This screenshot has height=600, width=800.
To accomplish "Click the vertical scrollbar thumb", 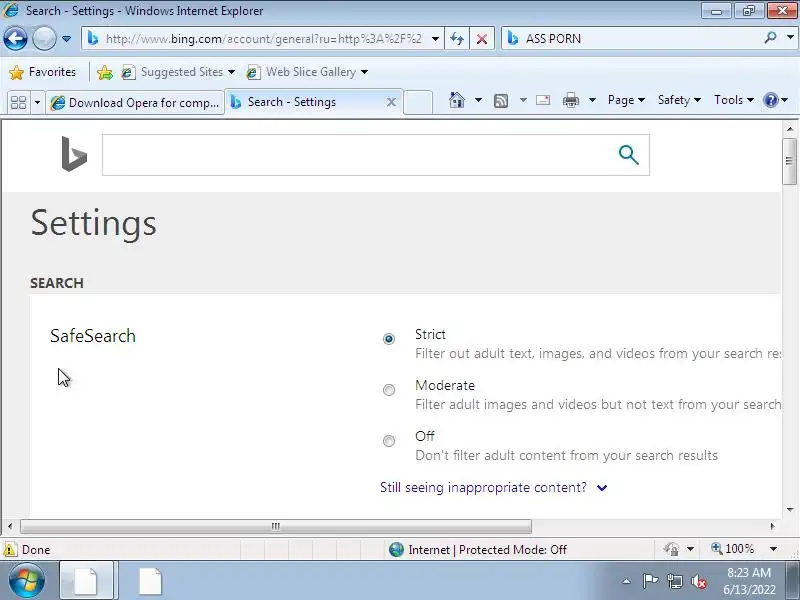I will [789, 161].
